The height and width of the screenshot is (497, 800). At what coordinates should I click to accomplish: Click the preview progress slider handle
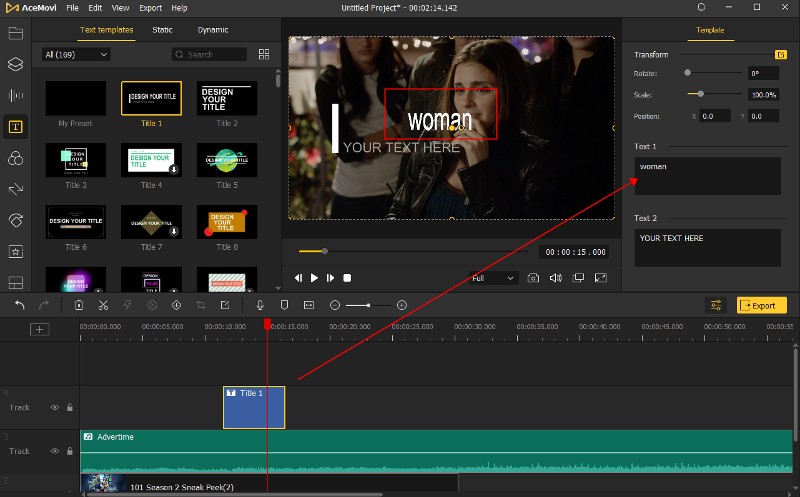(324, 251)
